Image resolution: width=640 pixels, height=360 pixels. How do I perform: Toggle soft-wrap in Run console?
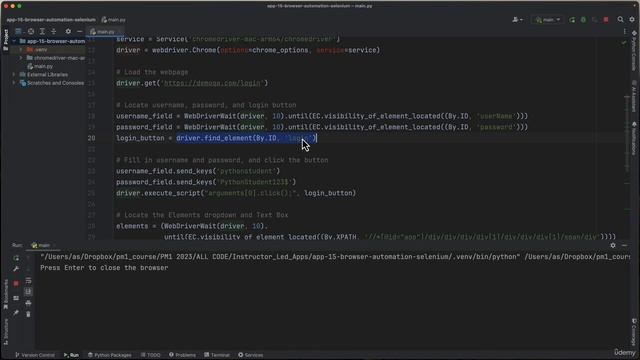click(28, 280)
